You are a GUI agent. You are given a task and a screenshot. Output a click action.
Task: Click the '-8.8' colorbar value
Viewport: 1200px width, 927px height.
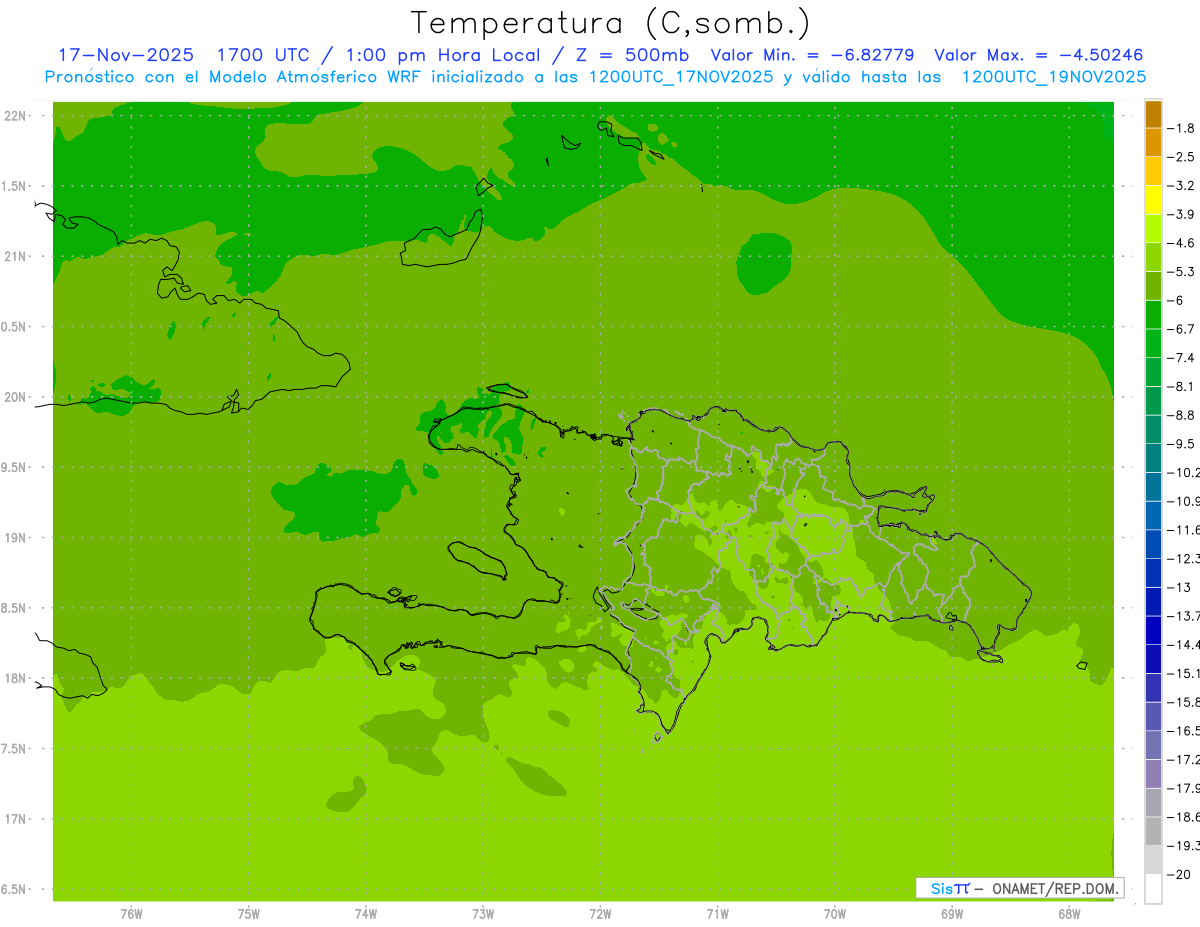coord(1180,415)
